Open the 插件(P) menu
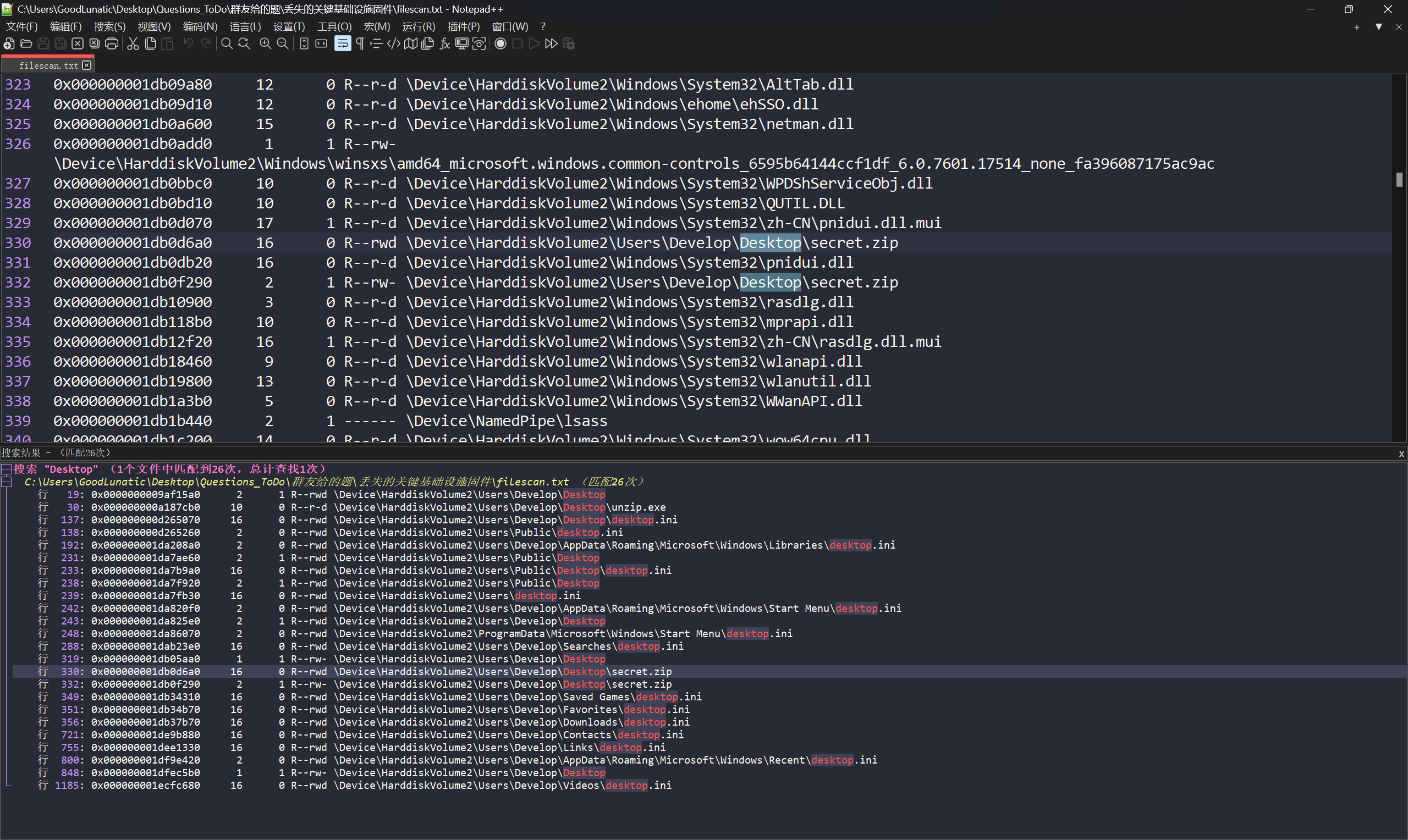Screen dimensions: 1408x840 (463, 26)
